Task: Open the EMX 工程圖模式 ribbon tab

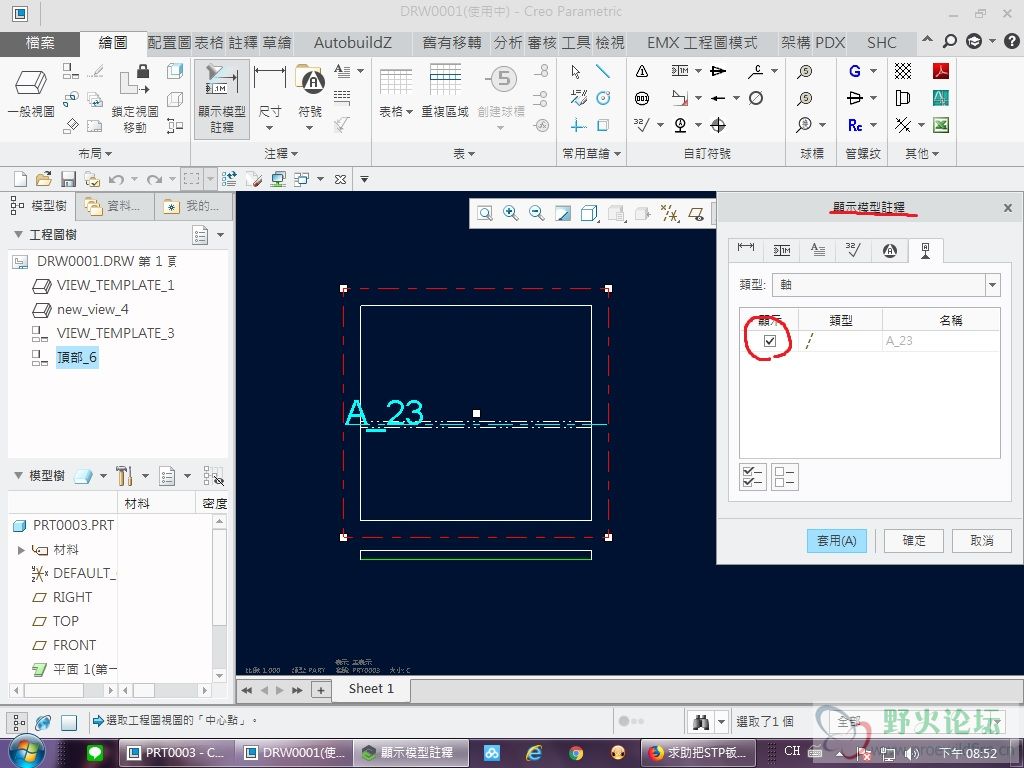Action: click(x=702, y=43)
